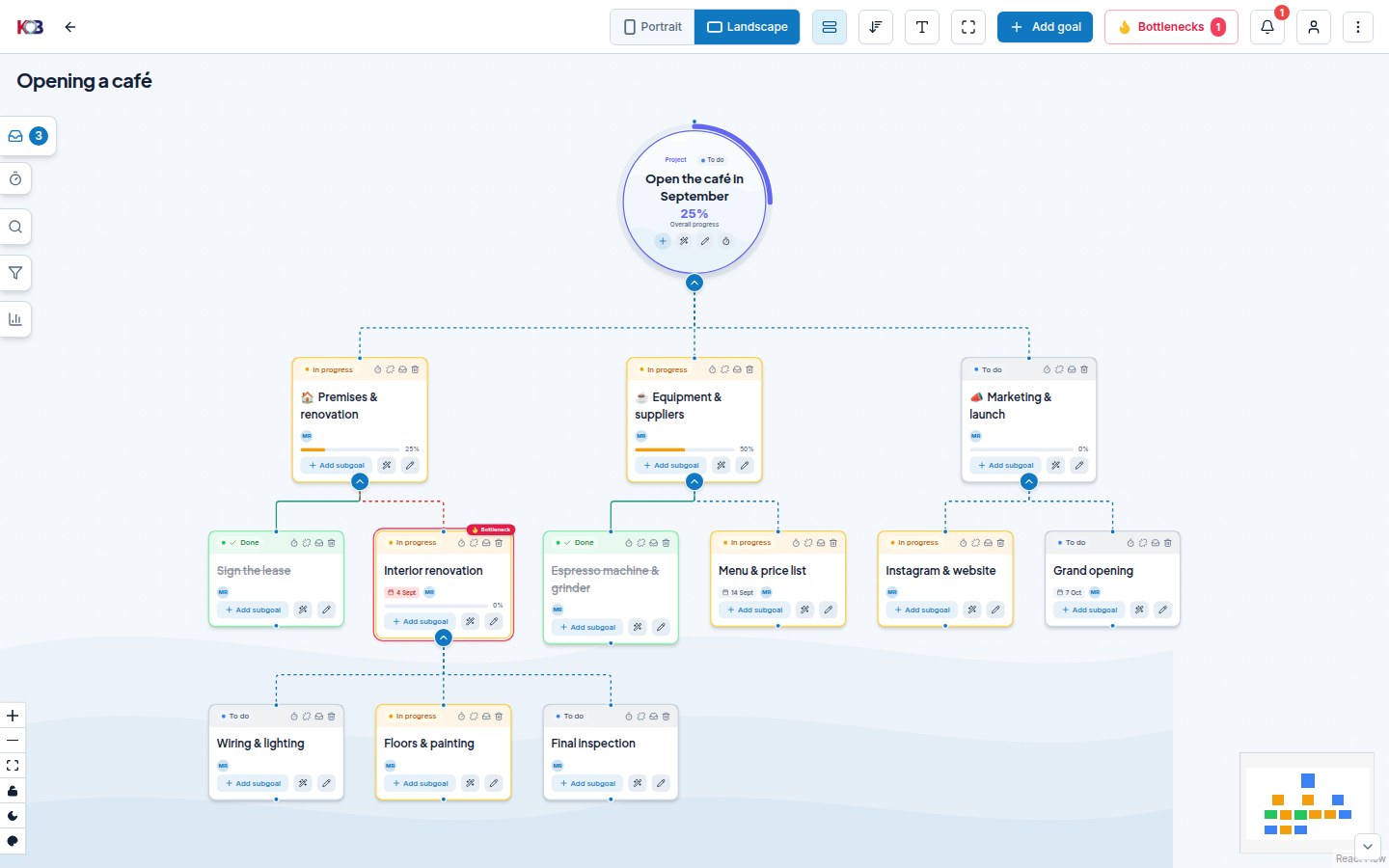This screenshot has width=1389, height=868.
Task: Open the user account menu
Action: click(1314, 27)
